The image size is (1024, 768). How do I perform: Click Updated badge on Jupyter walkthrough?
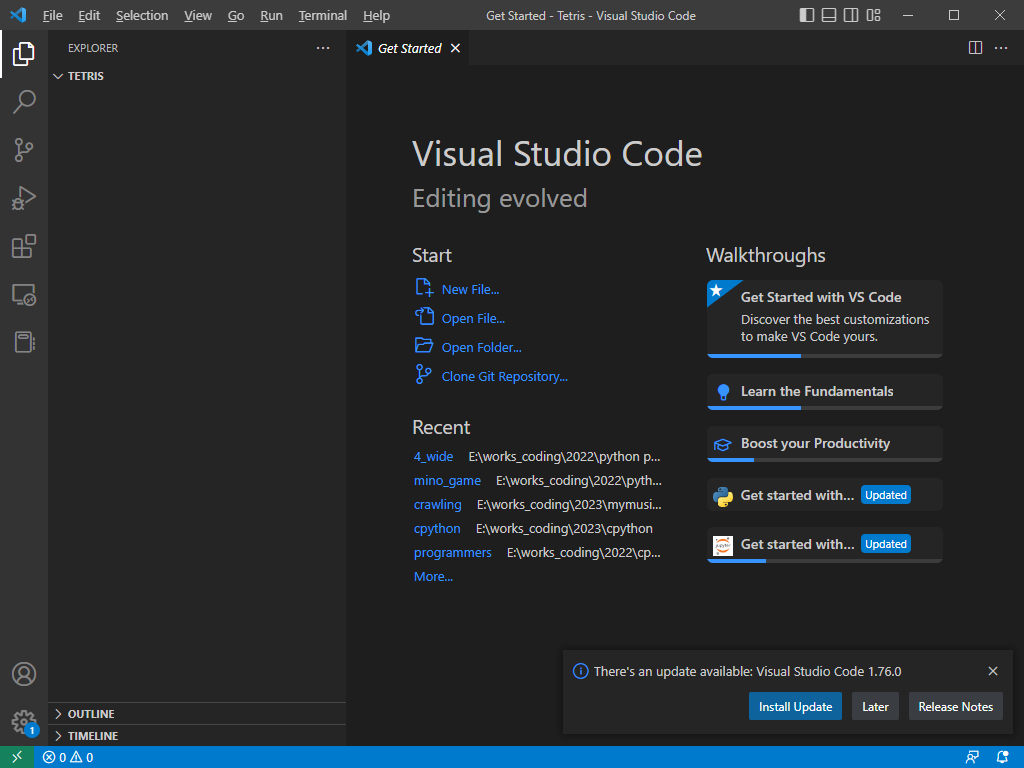click(886, 544)
